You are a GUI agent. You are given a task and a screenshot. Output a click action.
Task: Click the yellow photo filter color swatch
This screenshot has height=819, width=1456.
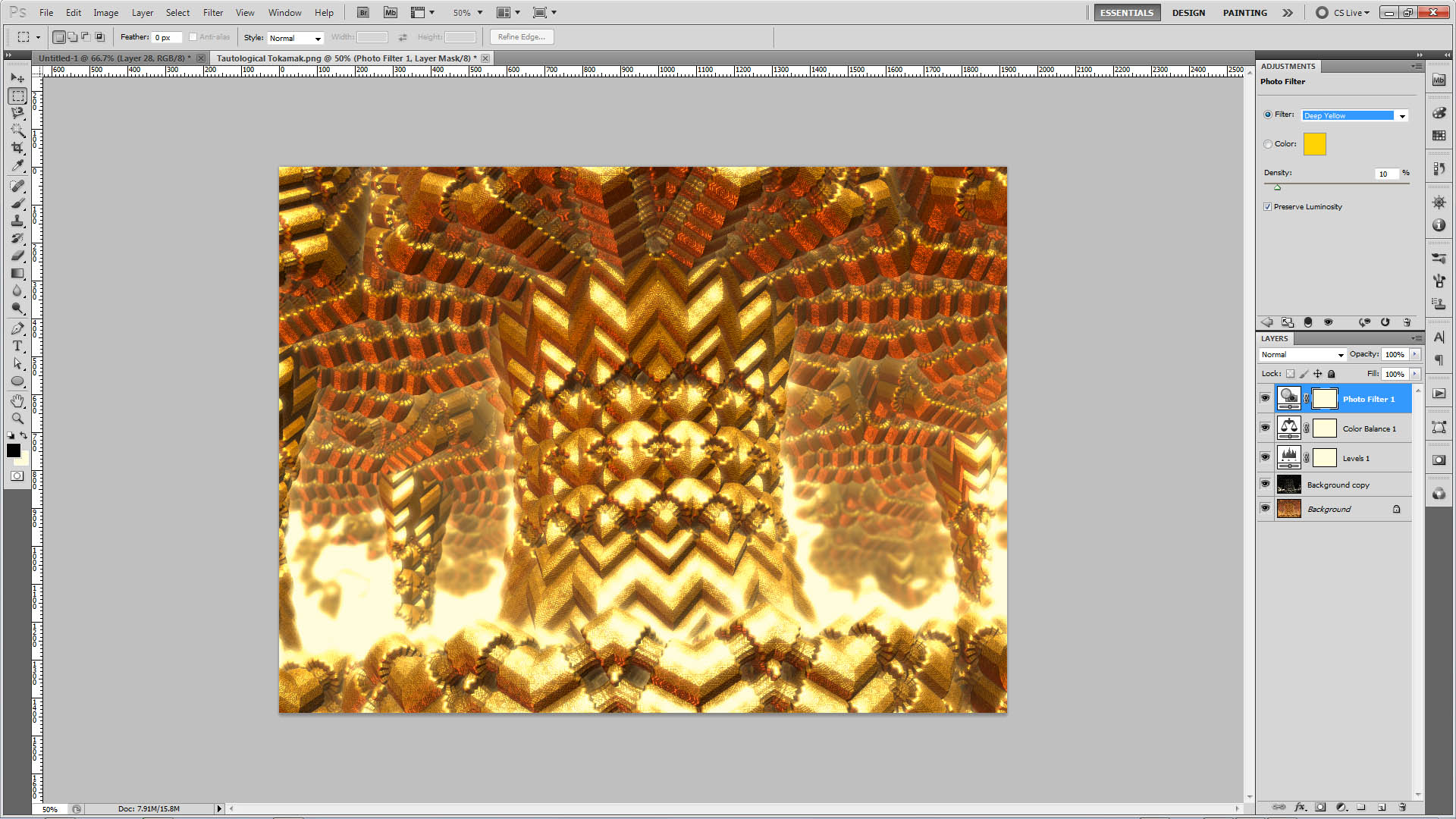pos(1314,144)
